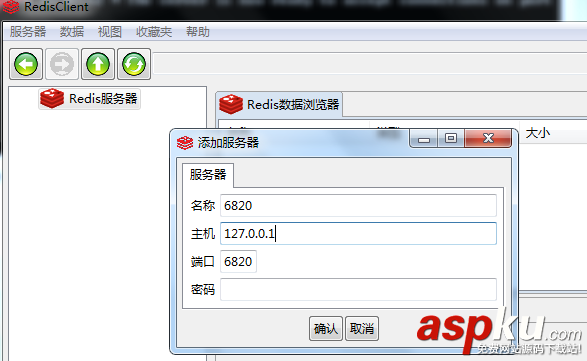This screenshot has width=587, height=361.
Task: Click the 大小 column header
Action: (x=538, y=133)
